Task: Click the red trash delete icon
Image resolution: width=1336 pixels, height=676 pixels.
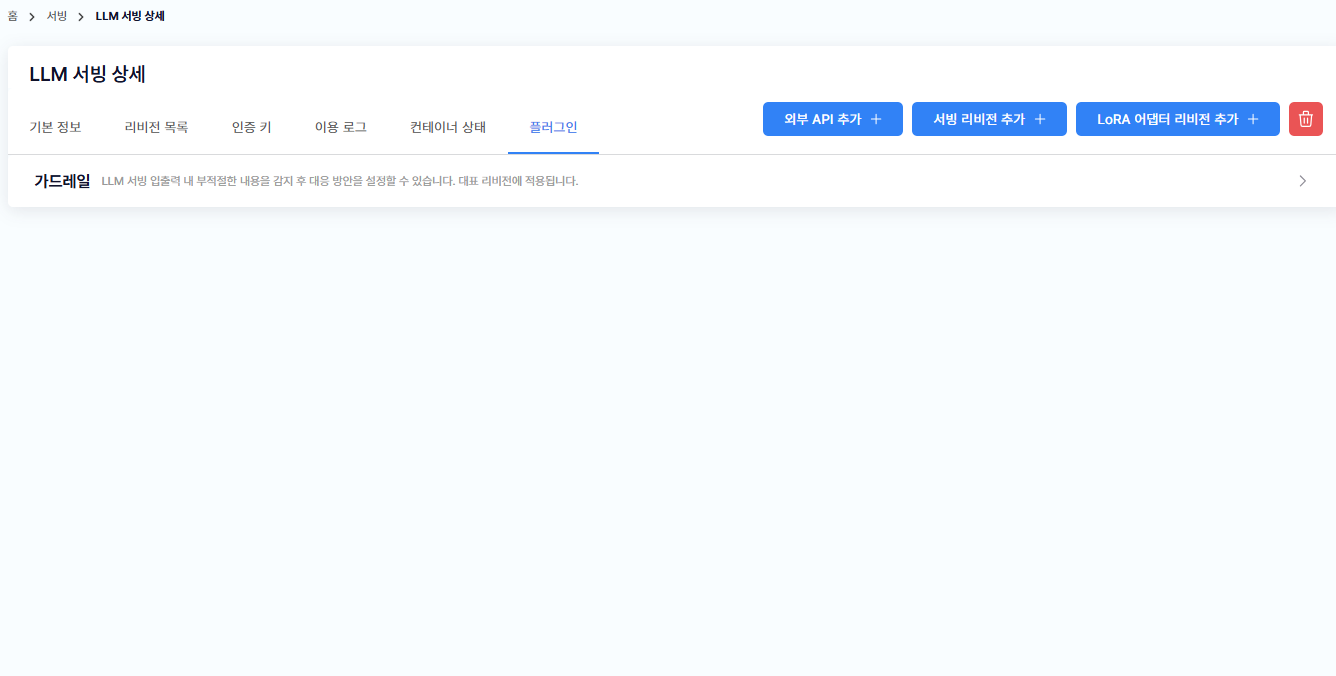Action: pos(1305,119)
